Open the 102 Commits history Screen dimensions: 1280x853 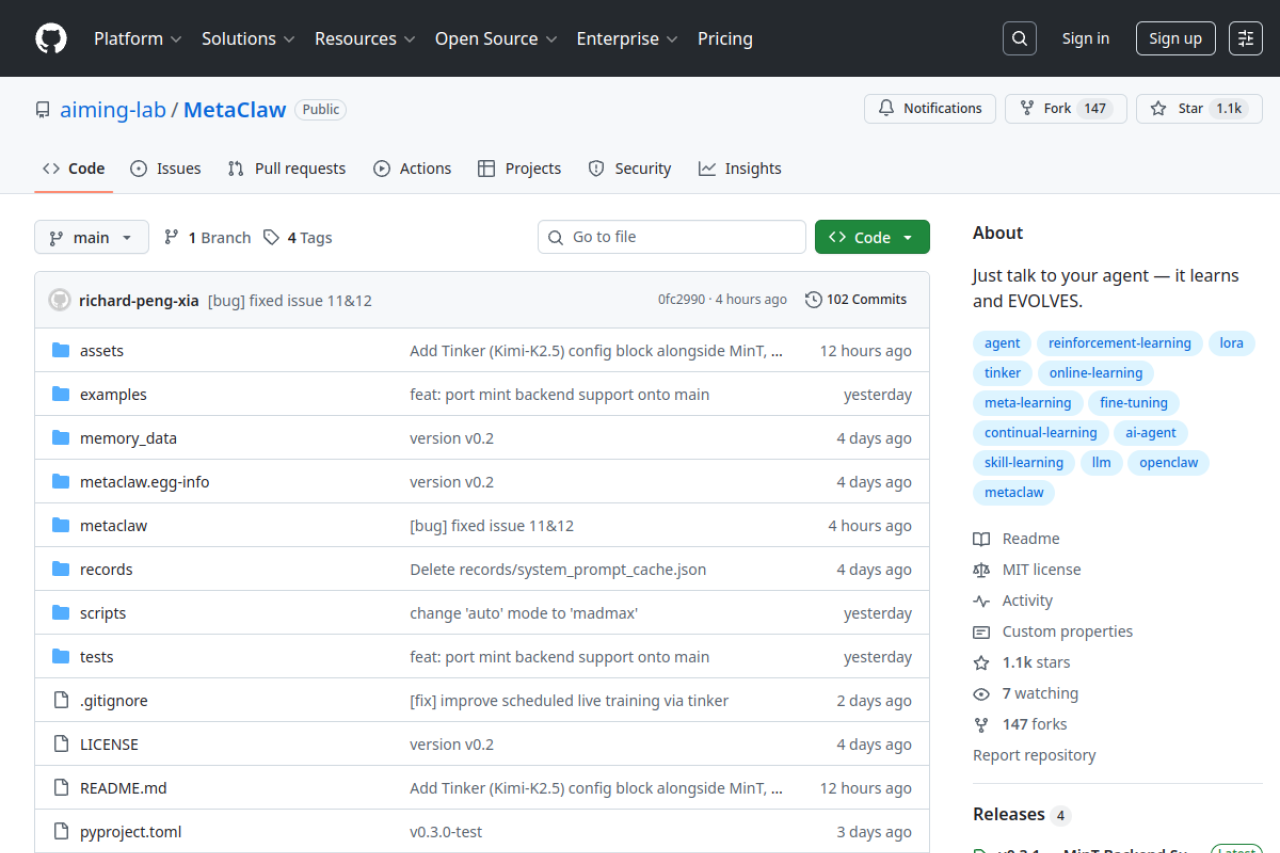pos(856,299)
